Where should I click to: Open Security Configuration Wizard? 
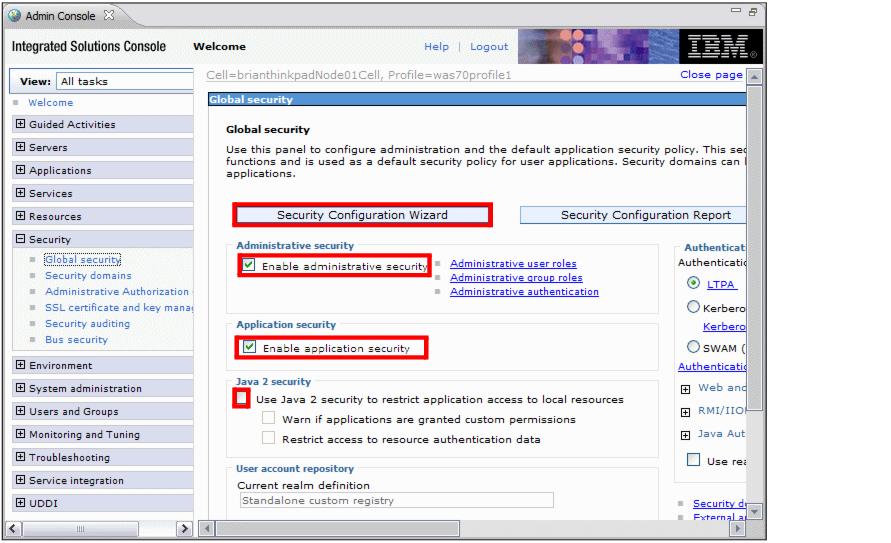pos(363,215)
